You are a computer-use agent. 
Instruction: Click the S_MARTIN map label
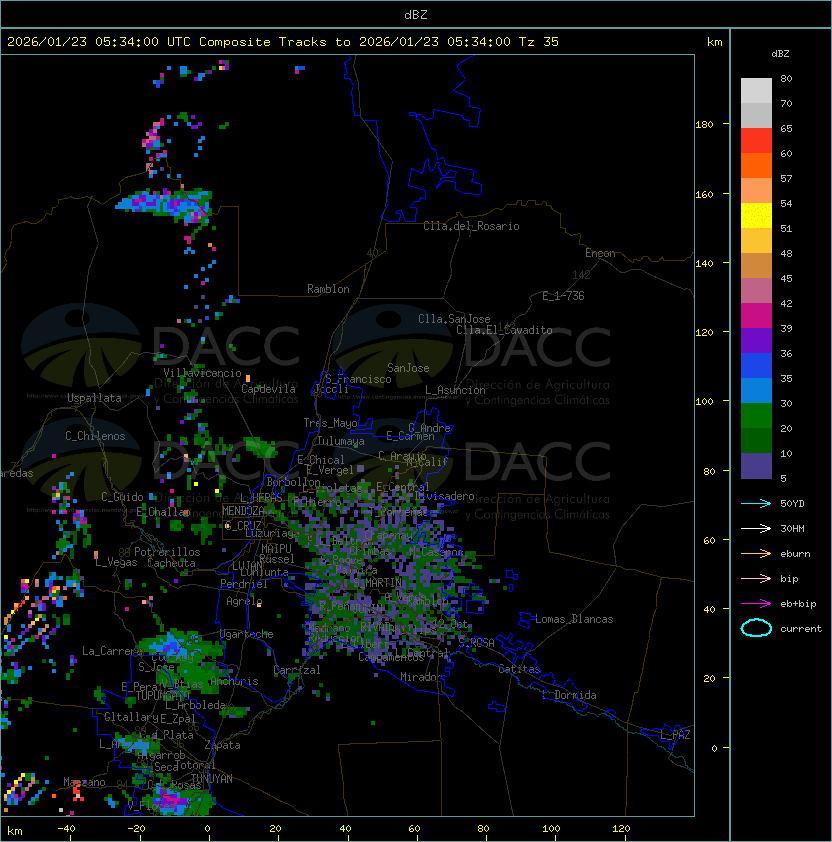tap(378, 582)
